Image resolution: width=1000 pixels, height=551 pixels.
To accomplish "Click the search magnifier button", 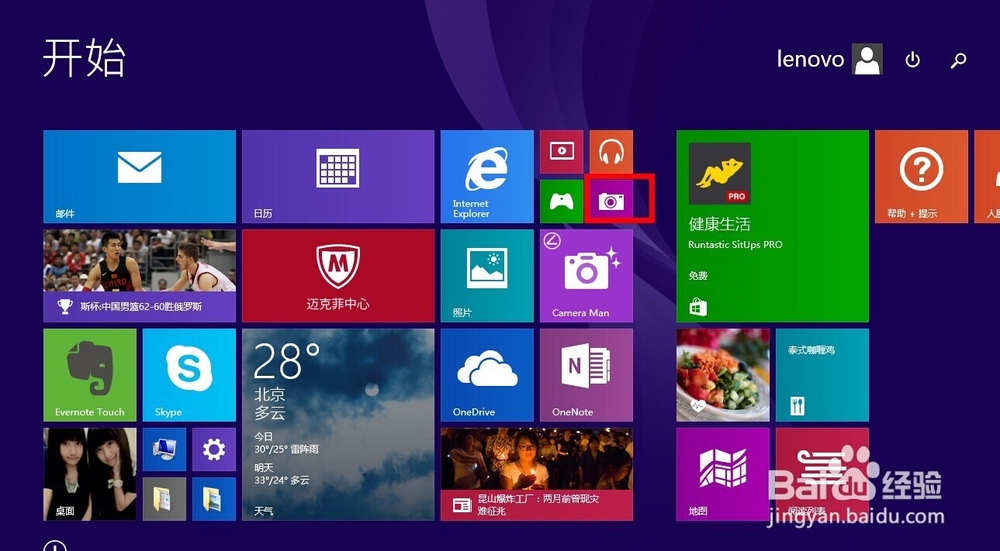I will (958, 60).
